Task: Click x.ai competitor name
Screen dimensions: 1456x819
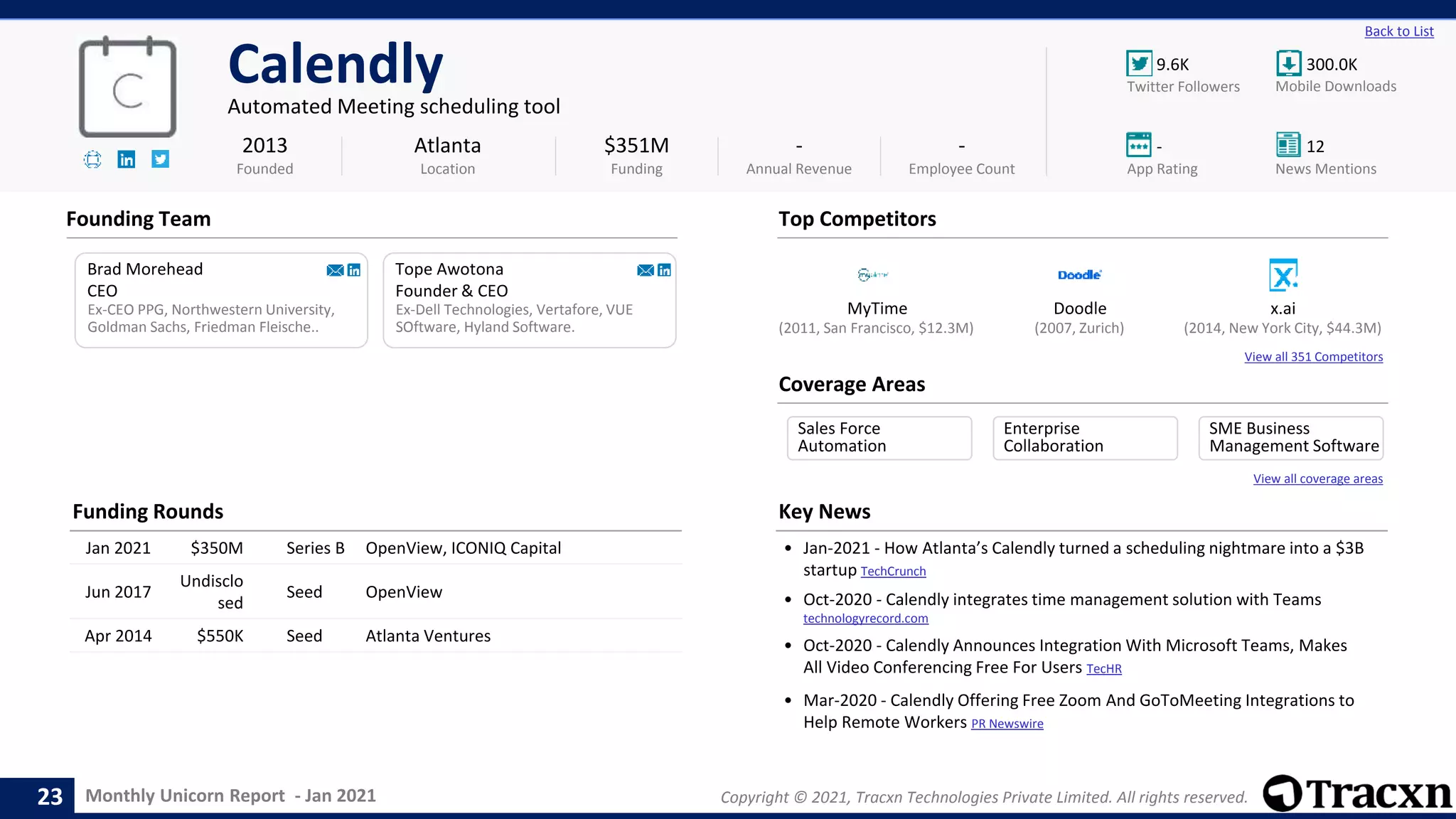Action: tap(1283, 309)
